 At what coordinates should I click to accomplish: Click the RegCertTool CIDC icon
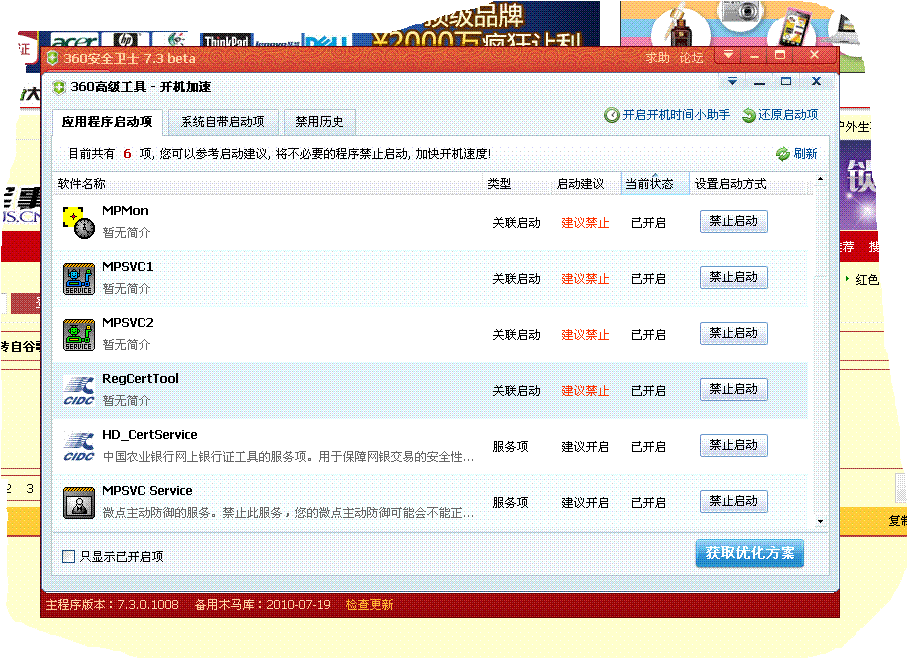[x=79, y=391]
